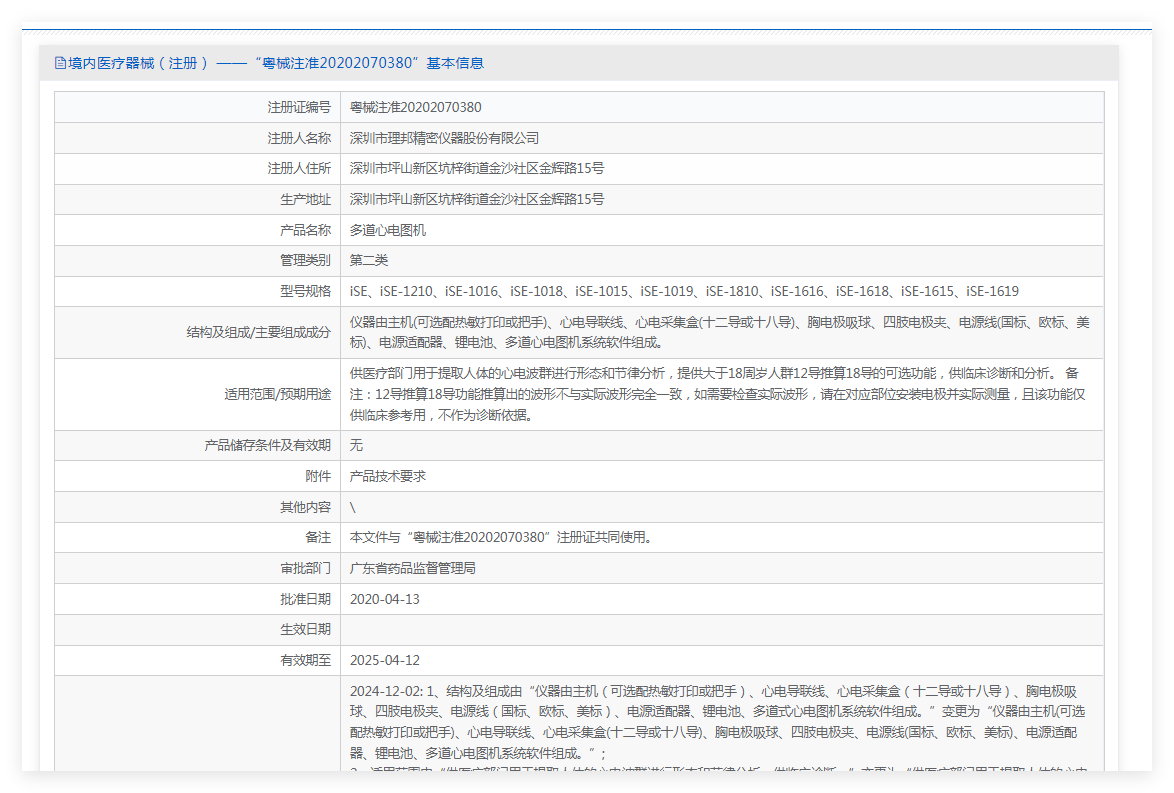Click the label 型号规格
Image resolution: width=1174 pixels, height=793 pixels.
click(x=305, y=291)
